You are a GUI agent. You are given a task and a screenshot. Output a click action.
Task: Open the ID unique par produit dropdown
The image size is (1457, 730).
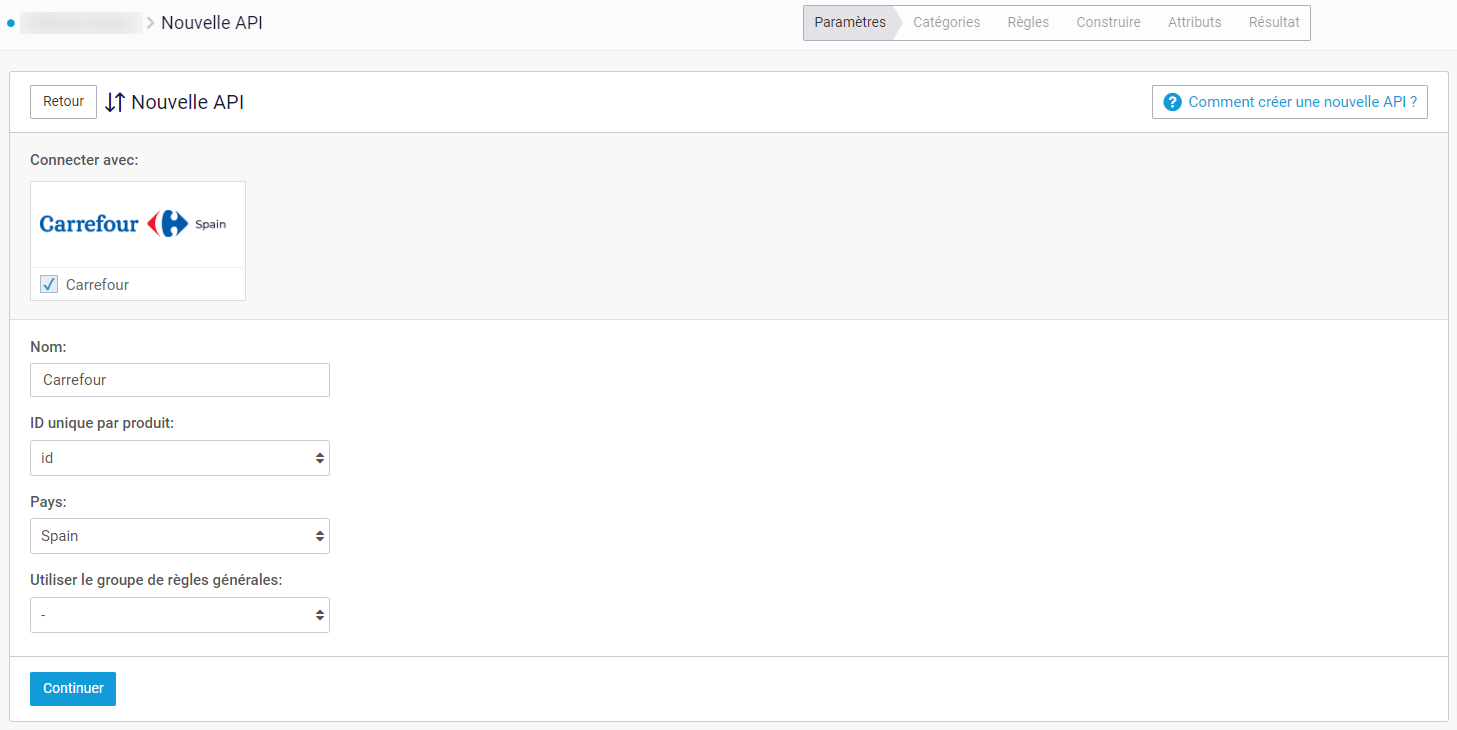point(180,458)
